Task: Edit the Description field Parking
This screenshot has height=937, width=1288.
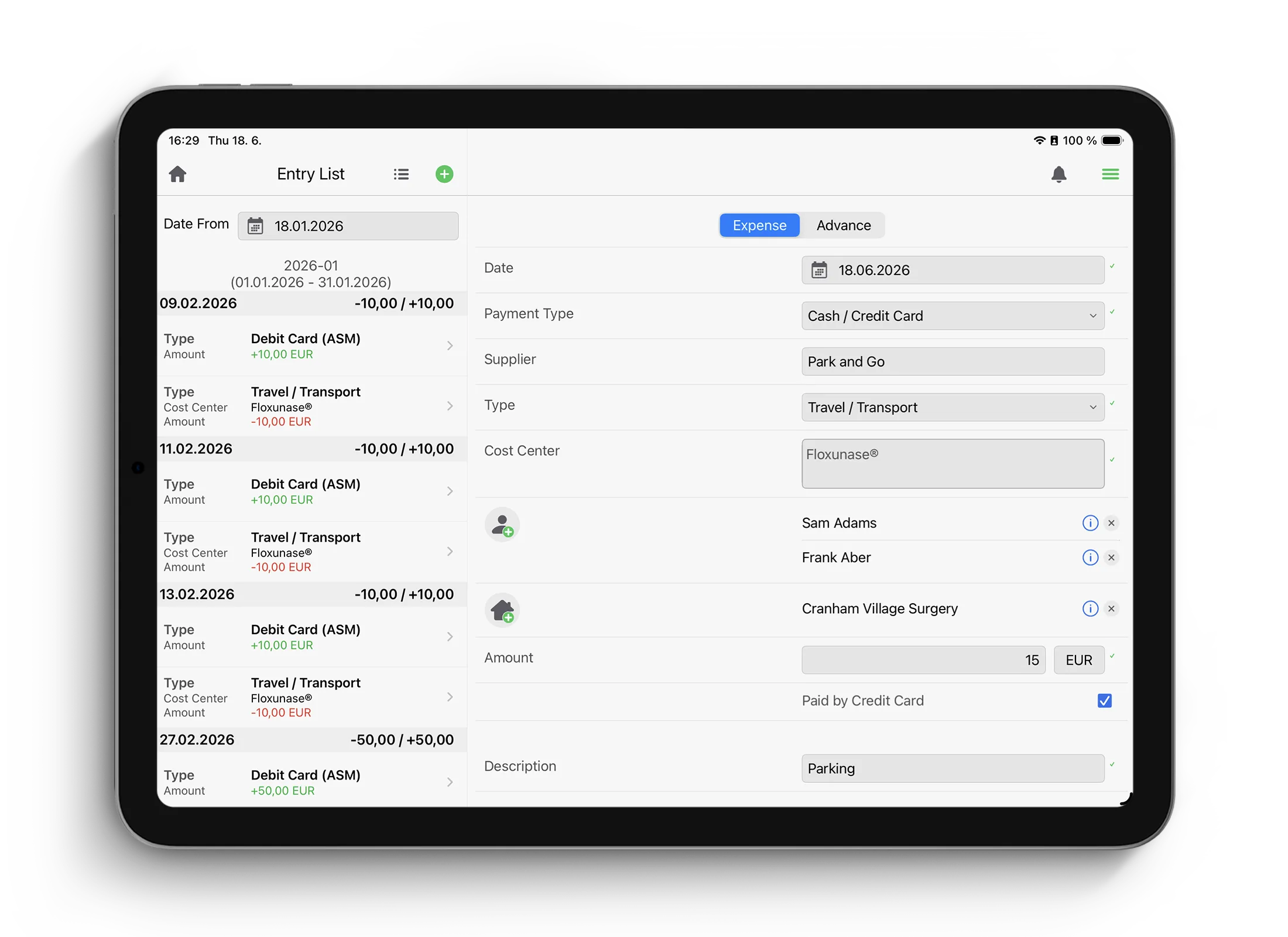Action: [x=953, y=768]
